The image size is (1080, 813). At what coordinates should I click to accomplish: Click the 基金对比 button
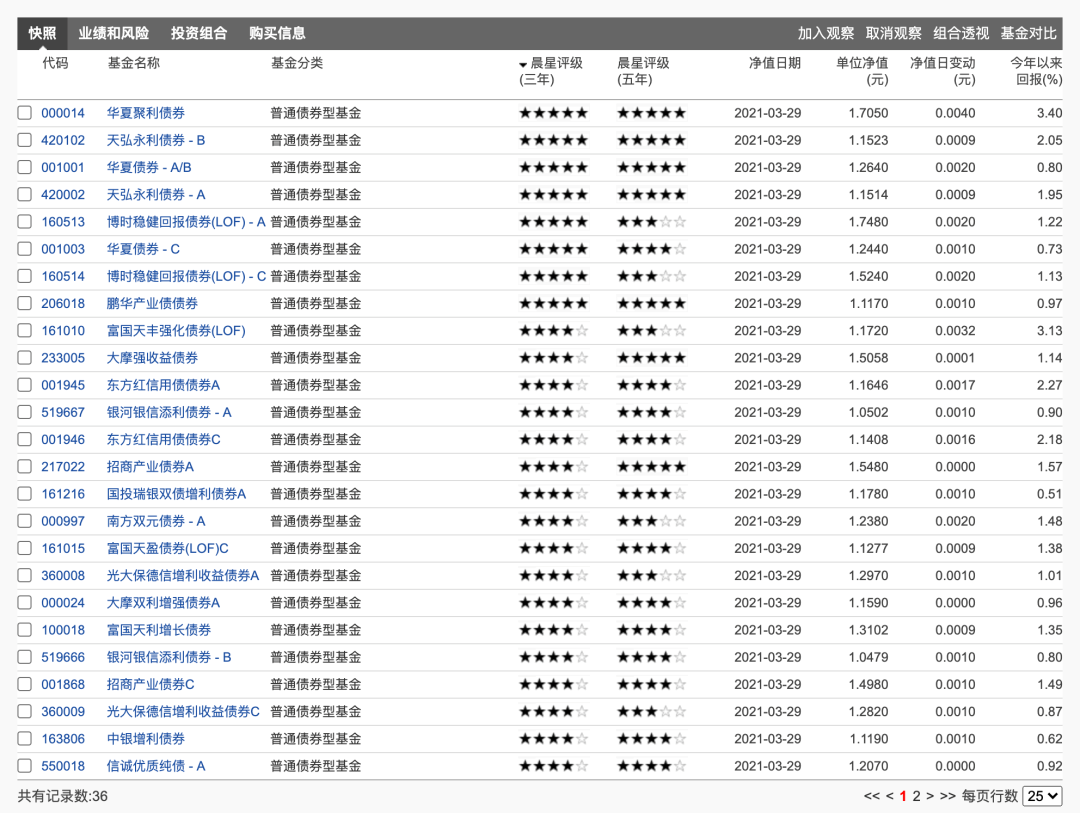[x=1028, y=33]
